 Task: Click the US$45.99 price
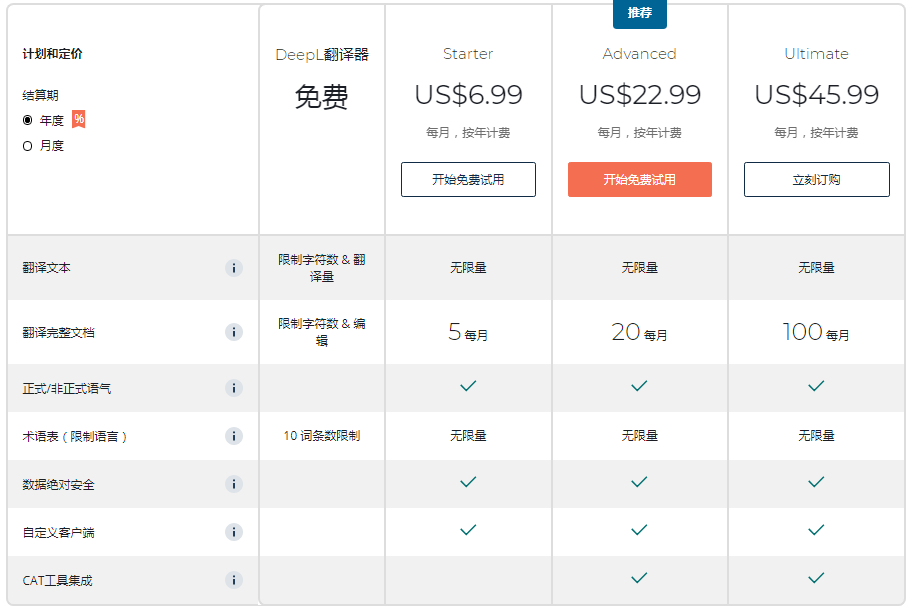tap(816, 94)
